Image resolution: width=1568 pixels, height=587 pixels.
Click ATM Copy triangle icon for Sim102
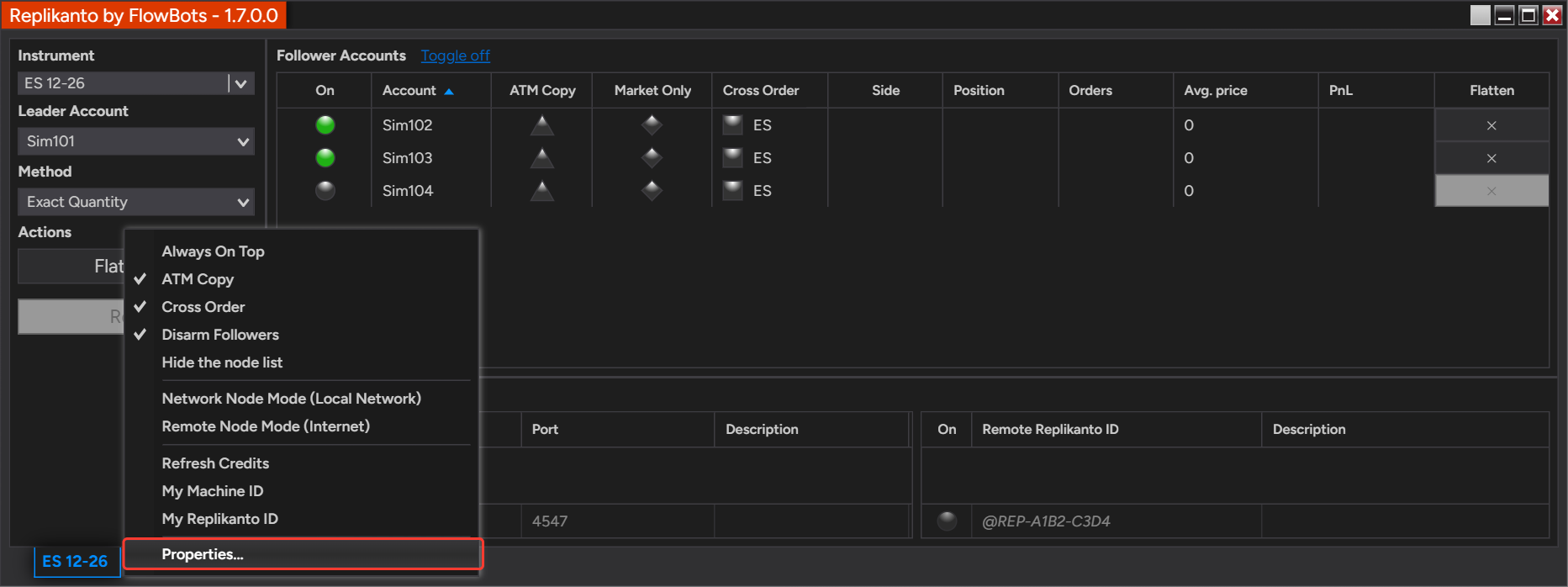[542, 125]
